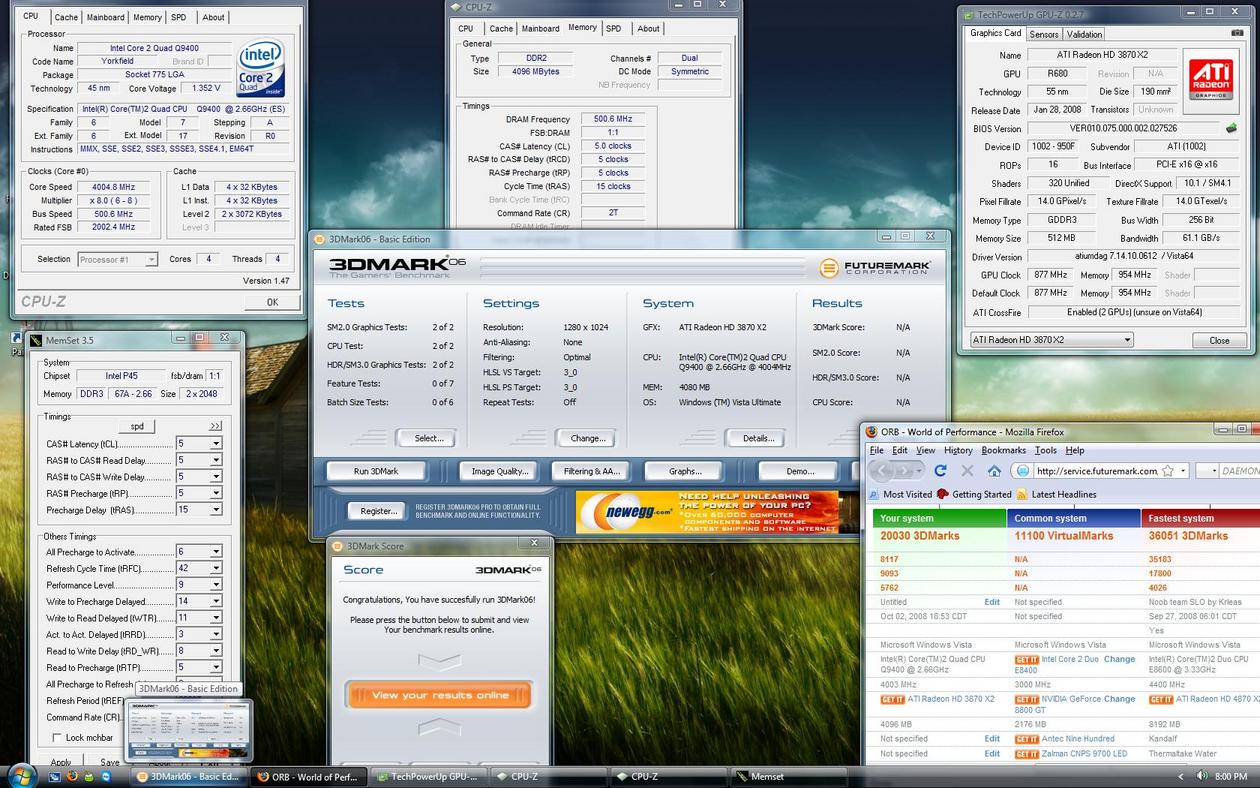The image size is (1260, 788).
Task: Click the Select... button under Tests
Action: (x=428, y=438)
